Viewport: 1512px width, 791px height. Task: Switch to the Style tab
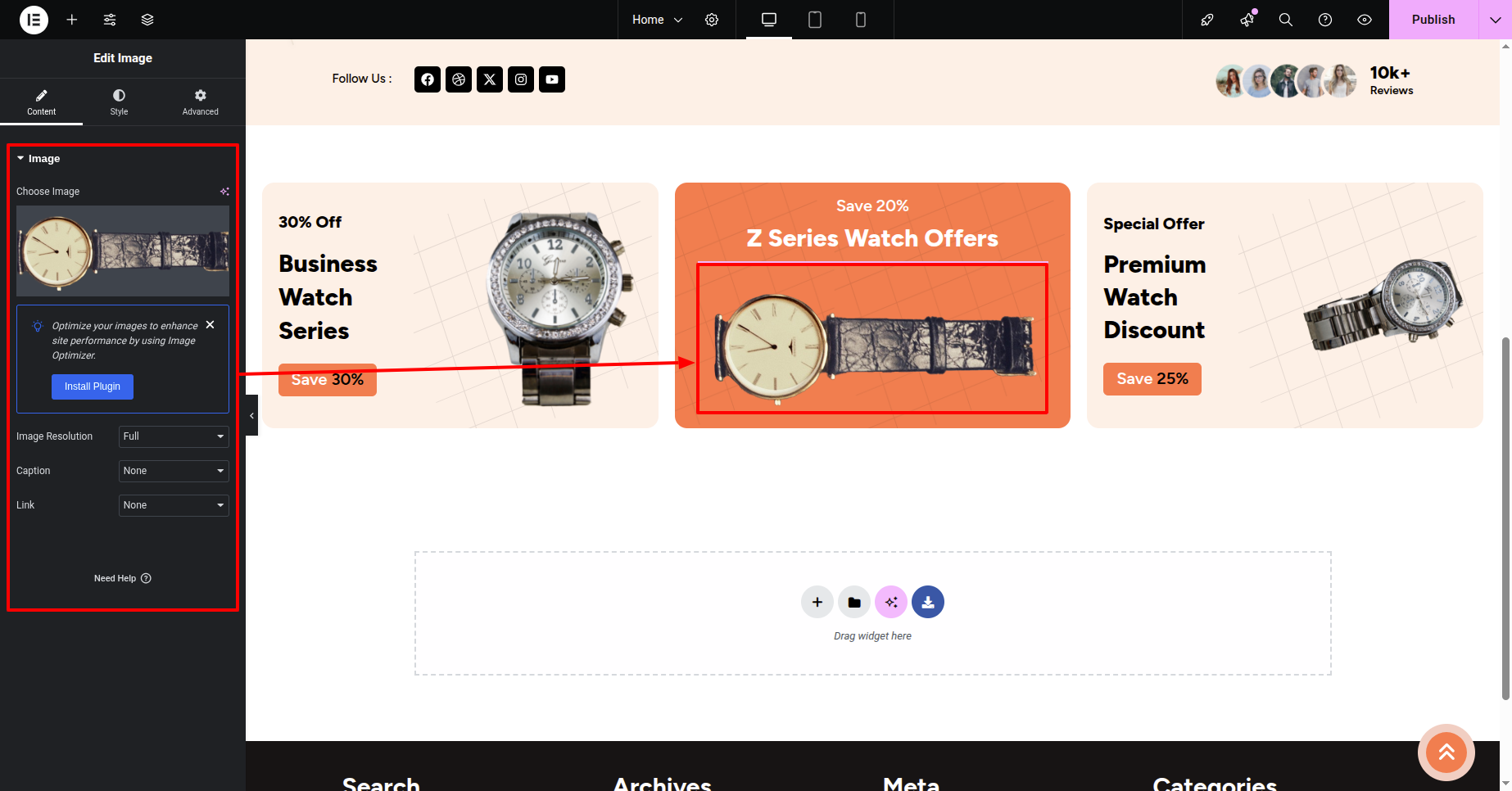(119, 102)
